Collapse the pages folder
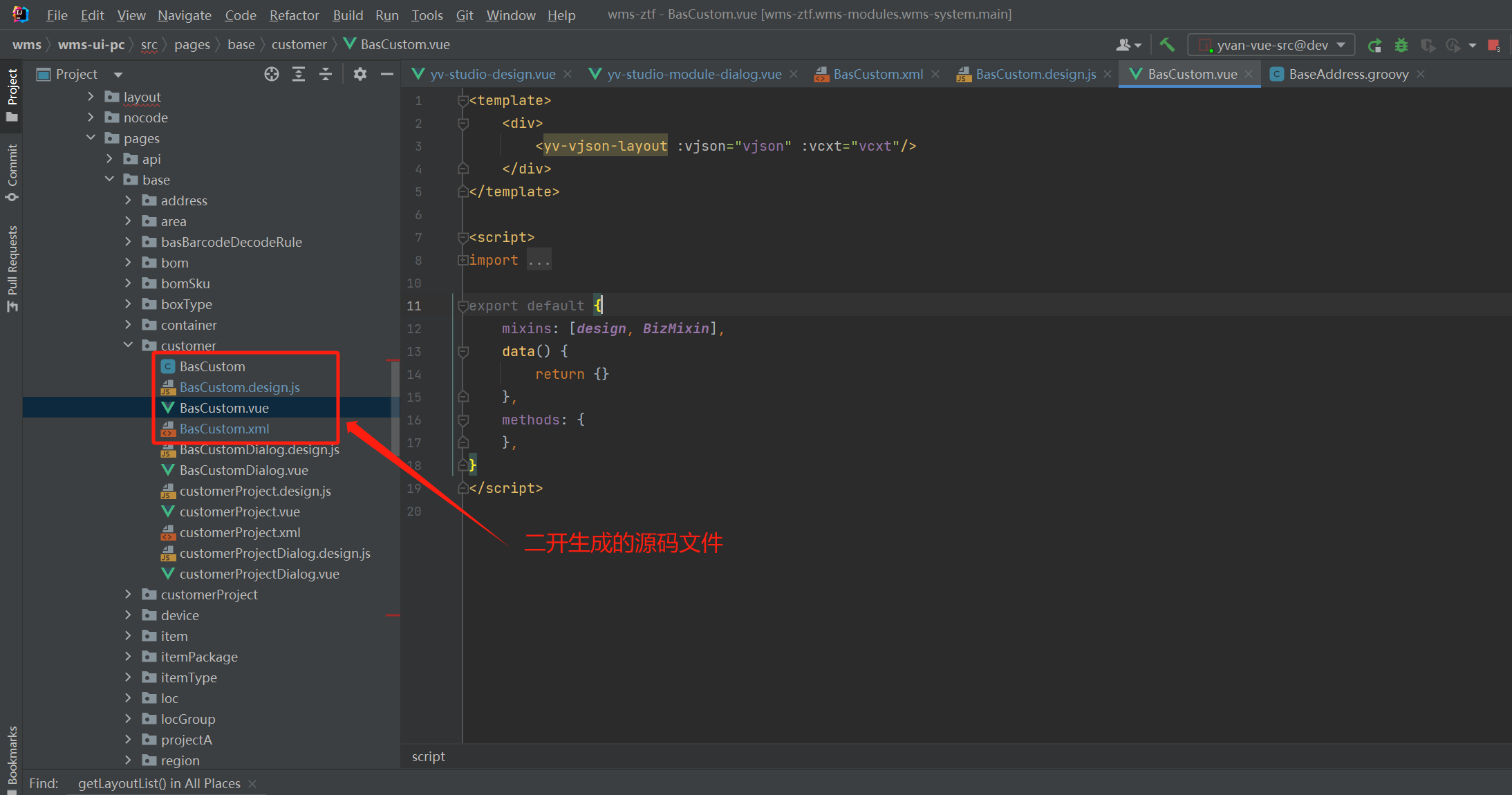The height and width of the screenshot is (795, 1512). tap(91, 138)
